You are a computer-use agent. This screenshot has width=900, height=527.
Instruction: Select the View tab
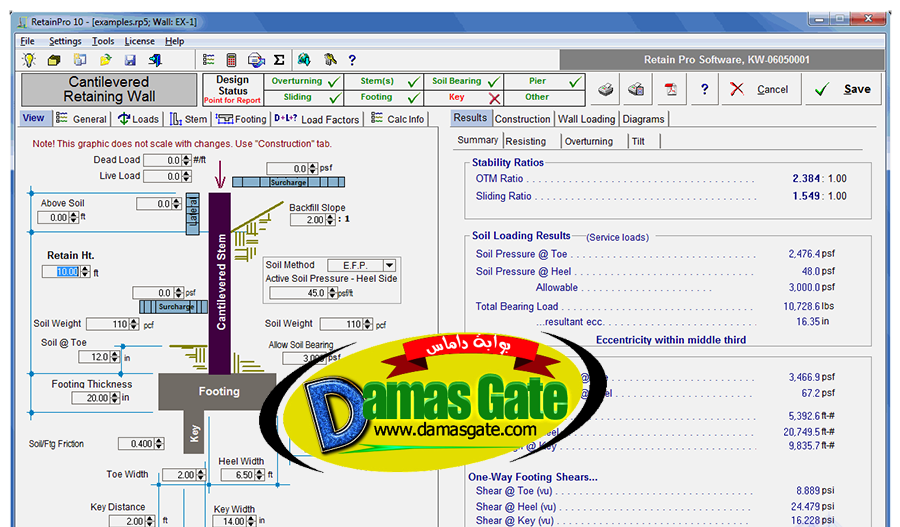pos(33,118)
